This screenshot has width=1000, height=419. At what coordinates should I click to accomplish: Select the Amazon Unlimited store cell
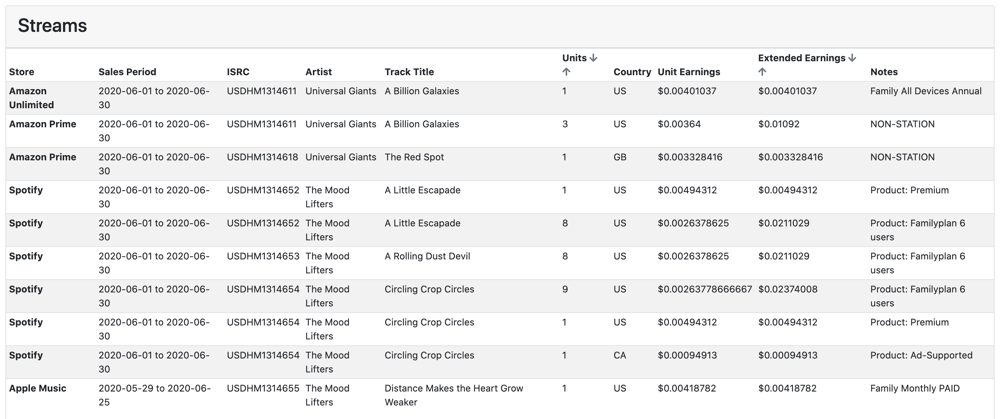(31, 98)
